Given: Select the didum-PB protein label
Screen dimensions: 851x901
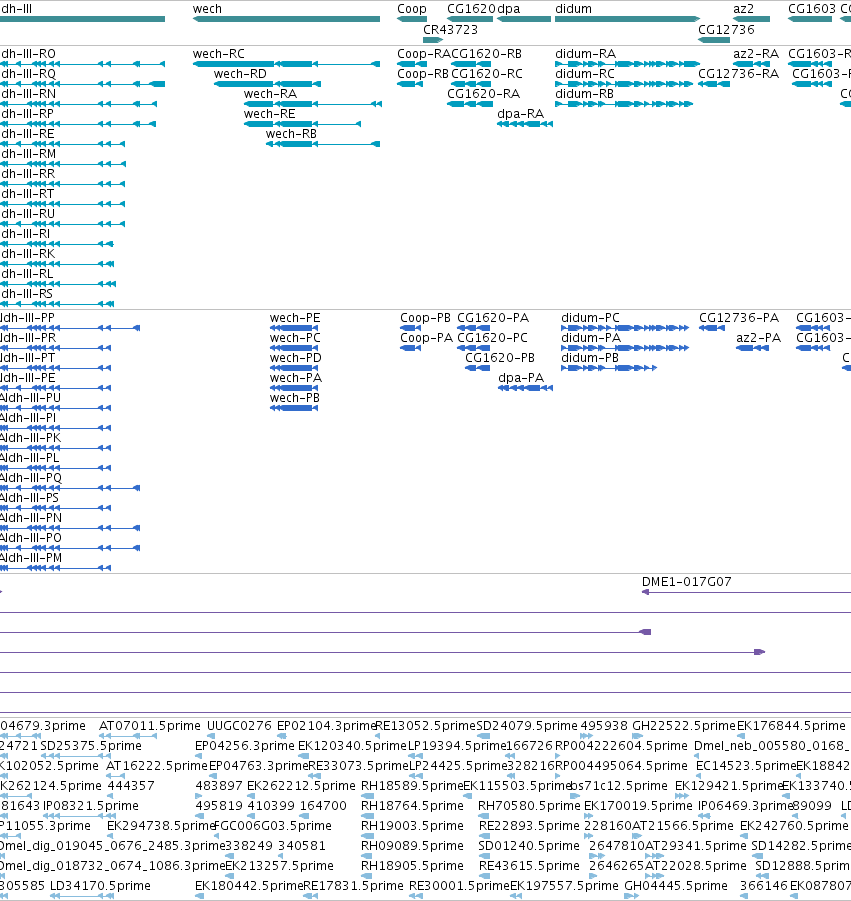Looking at the screenshot, I should pyautogui.click(x=590, y=358).
